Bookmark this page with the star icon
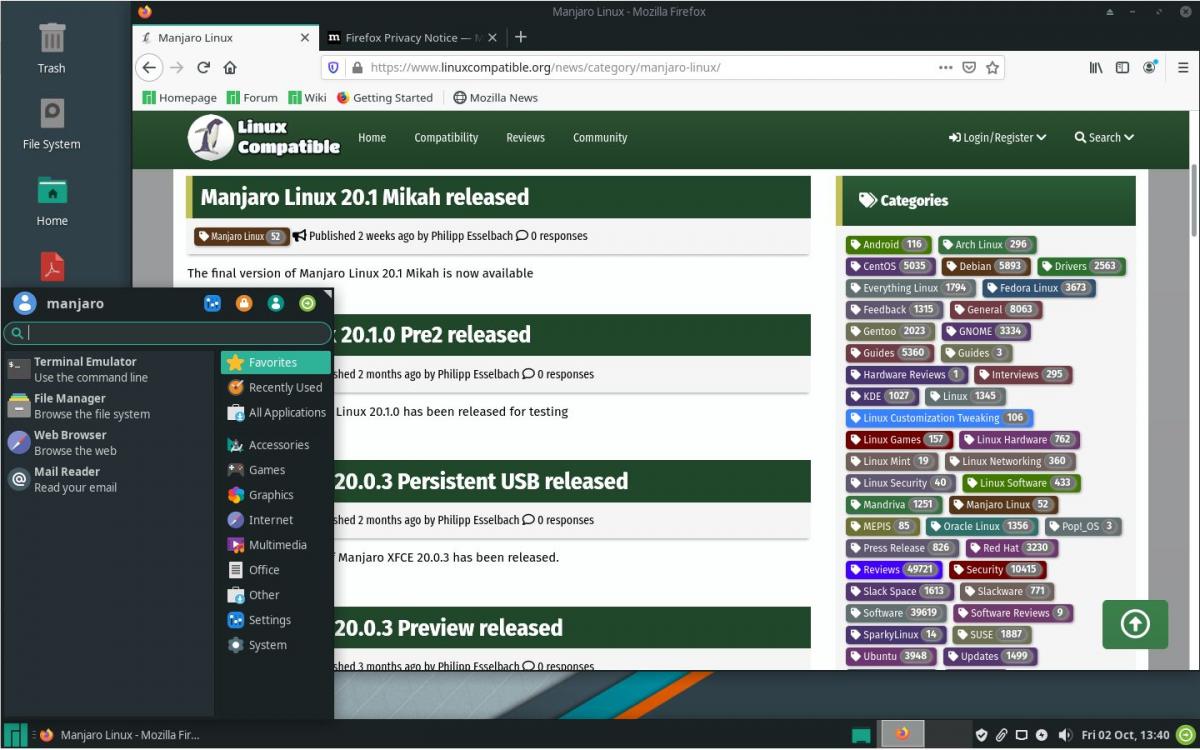This screenshot has width=1200, height=750. point(992,68)
